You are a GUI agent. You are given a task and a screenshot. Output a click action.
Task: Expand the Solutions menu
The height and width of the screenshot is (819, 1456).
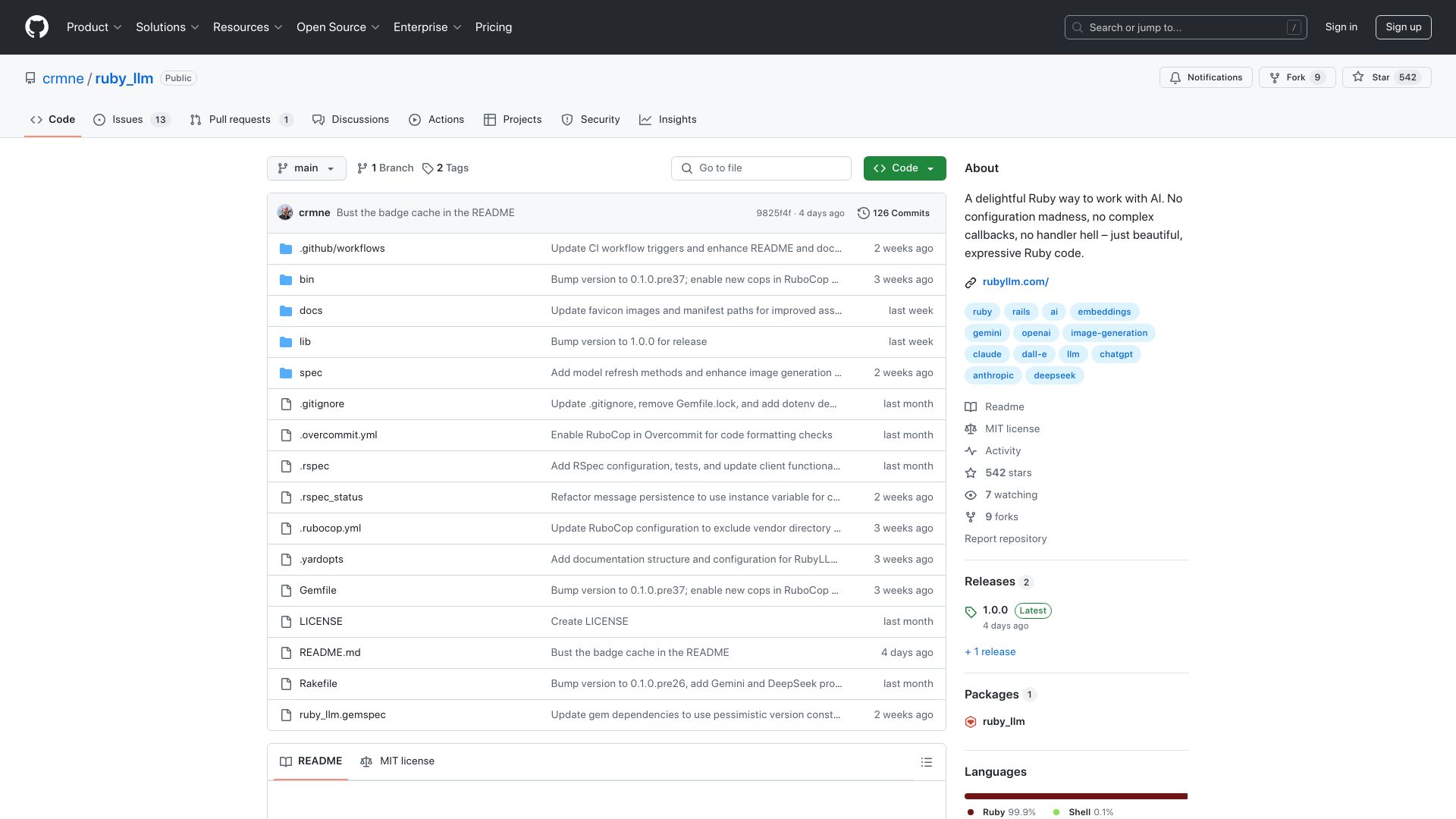click(x=168, y=27)
